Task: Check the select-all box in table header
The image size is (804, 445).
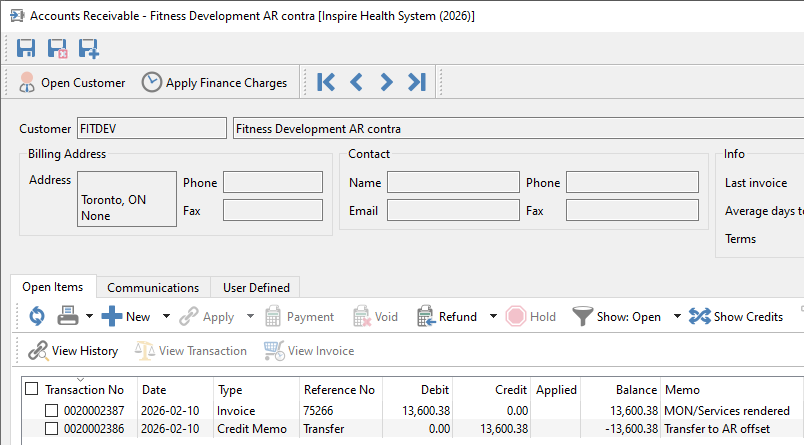Action: (32, 389)
